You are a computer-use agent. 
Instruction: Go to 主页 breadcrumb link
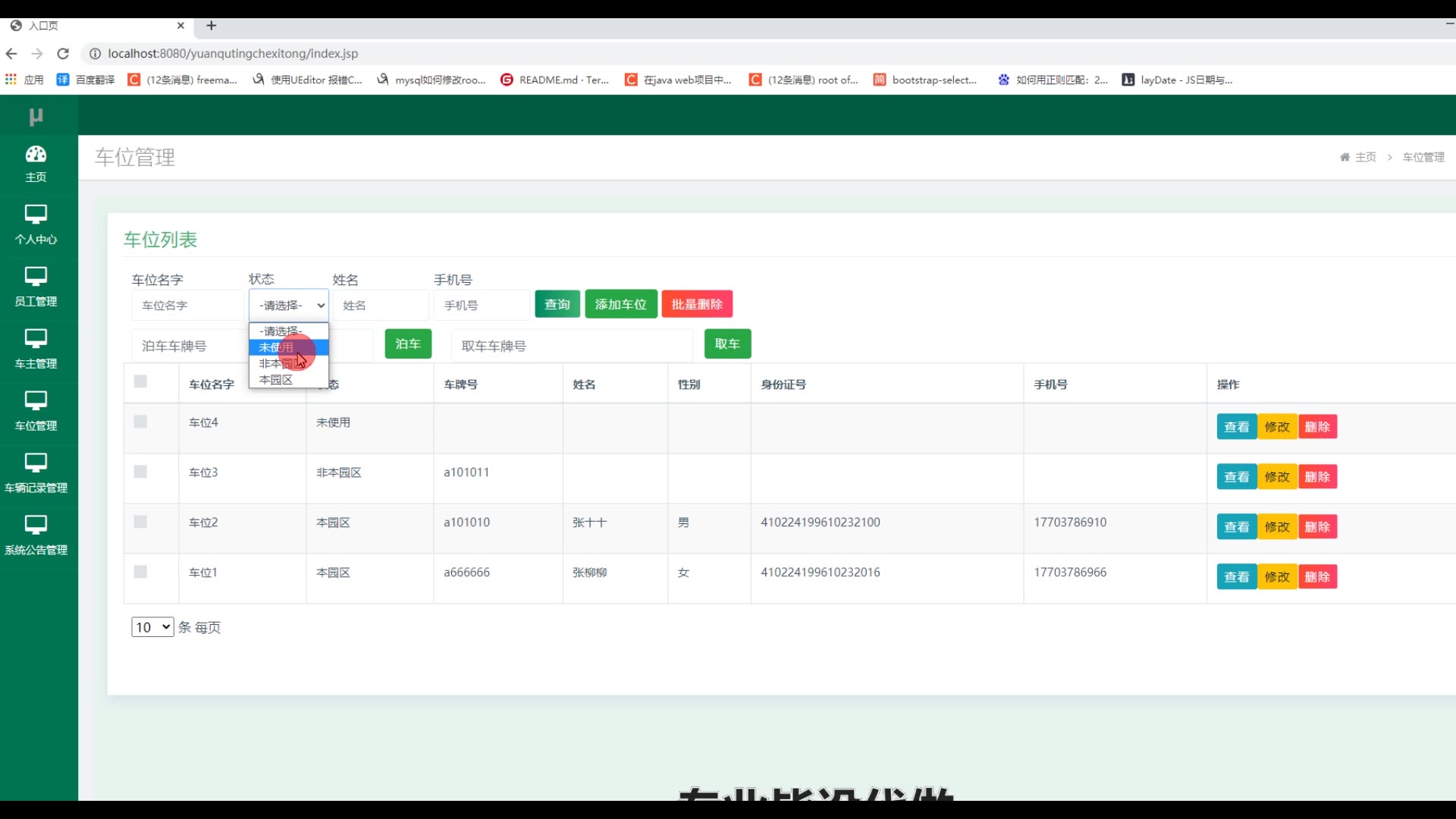tap(1365, 157)
